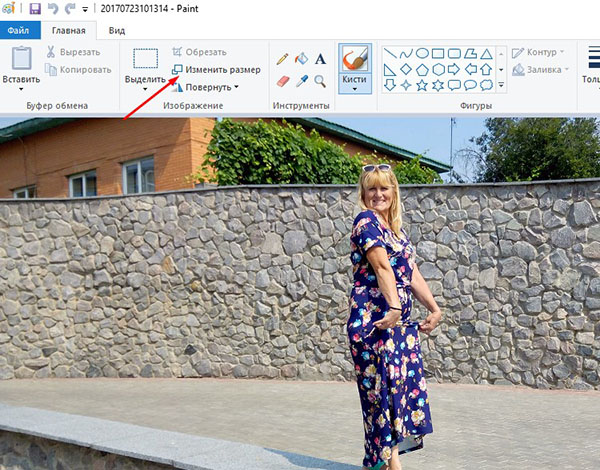This screenshot has width=600, height=470.
Task: Choose the rounded rectangular callout shape
Action: pos(454,85)
